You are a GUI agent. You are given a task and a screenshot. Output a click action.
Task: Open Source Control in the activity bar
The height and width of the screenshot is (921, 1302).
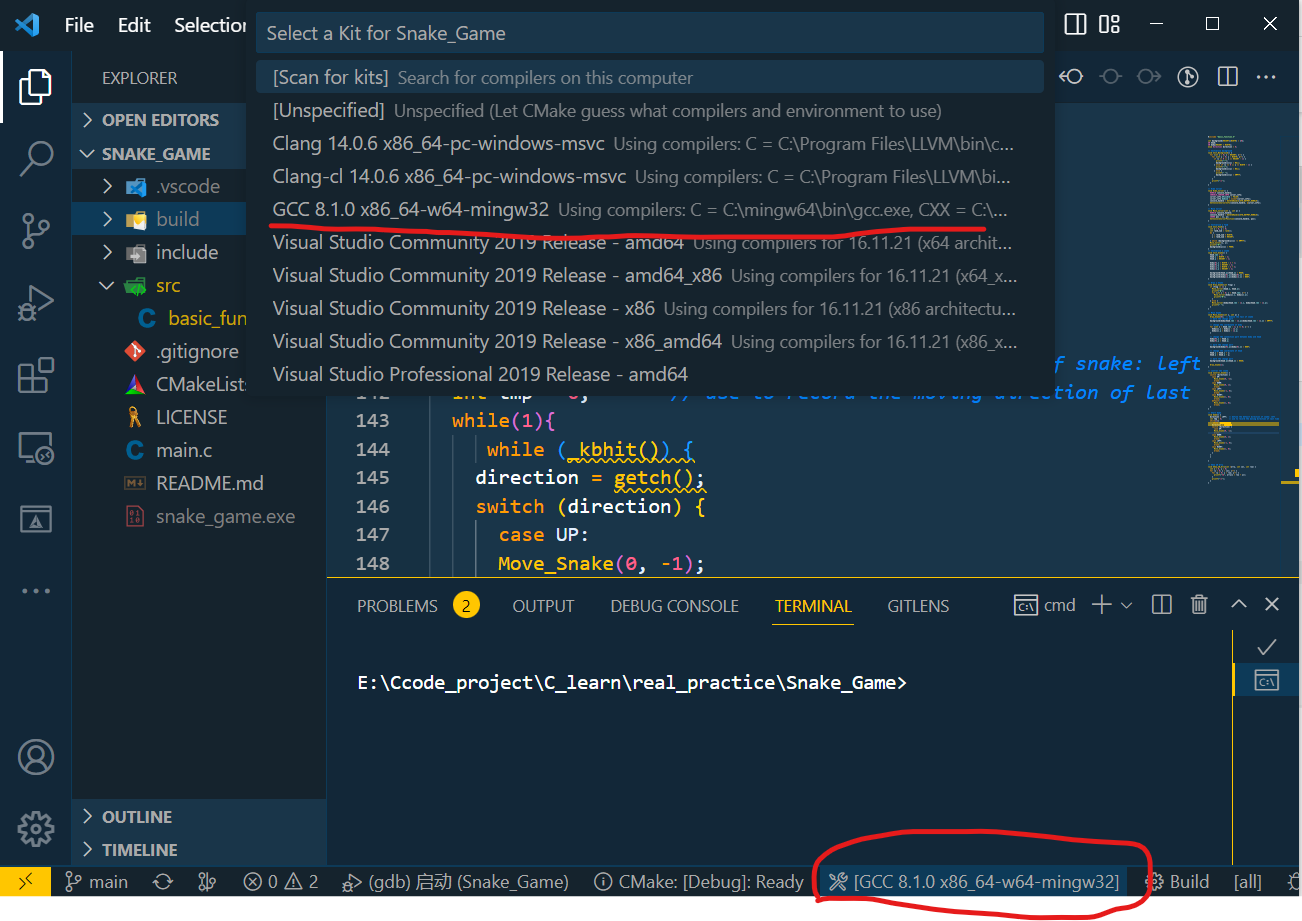coord(35,231)
